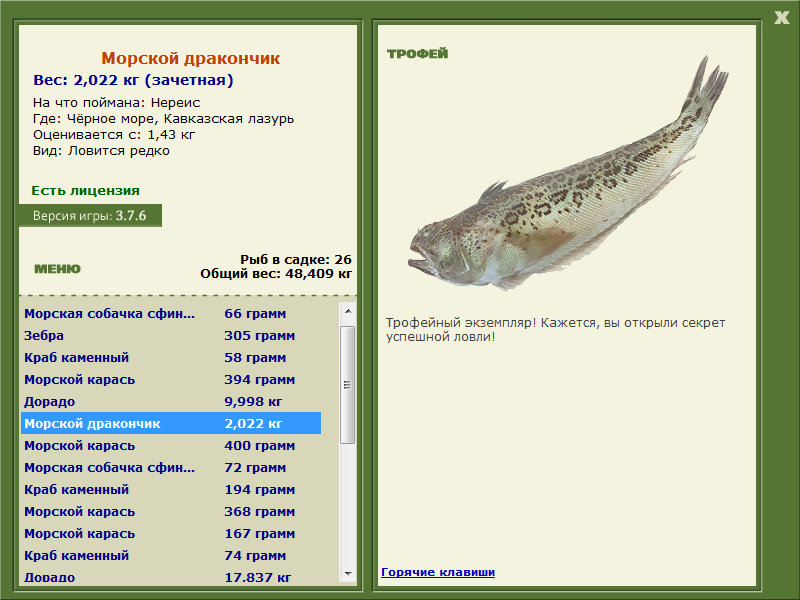Image resolution: width=800 pixels, height=600 pixels.
Task: Click the Рыб в садке: 26 text
Action: (296, 260)
